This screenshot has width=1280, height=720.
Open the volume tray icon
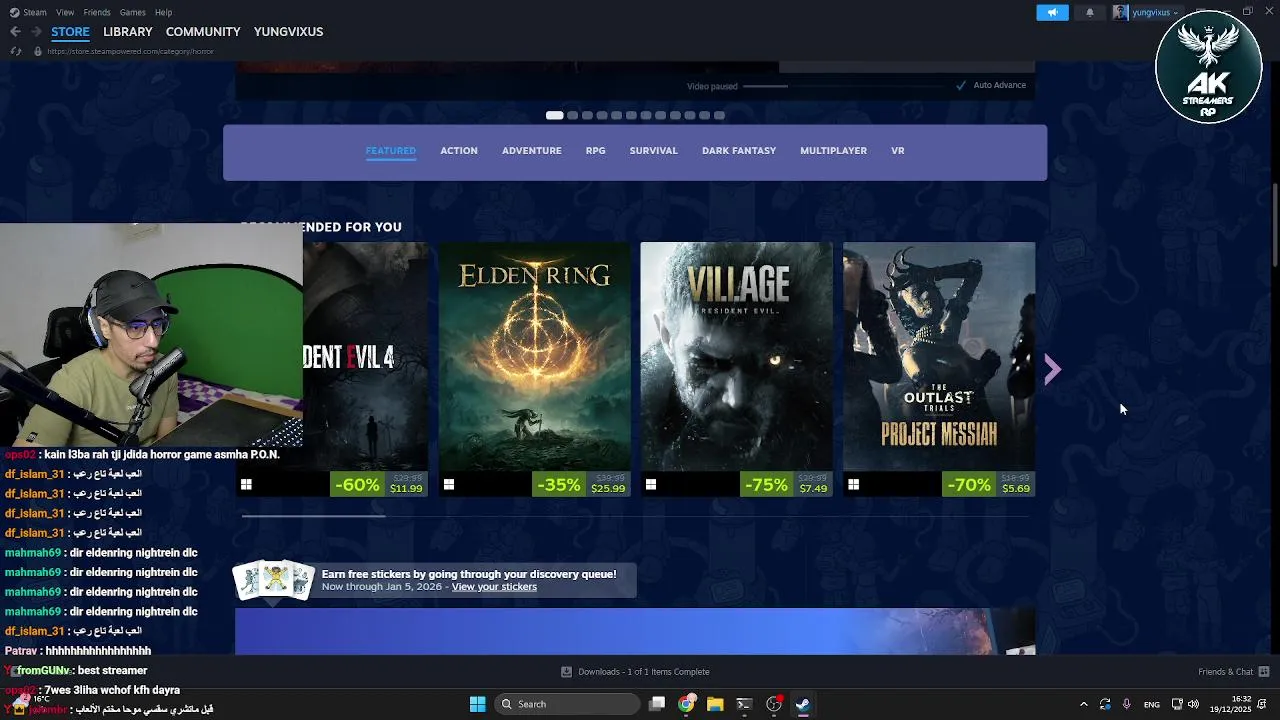(1193, 704)
